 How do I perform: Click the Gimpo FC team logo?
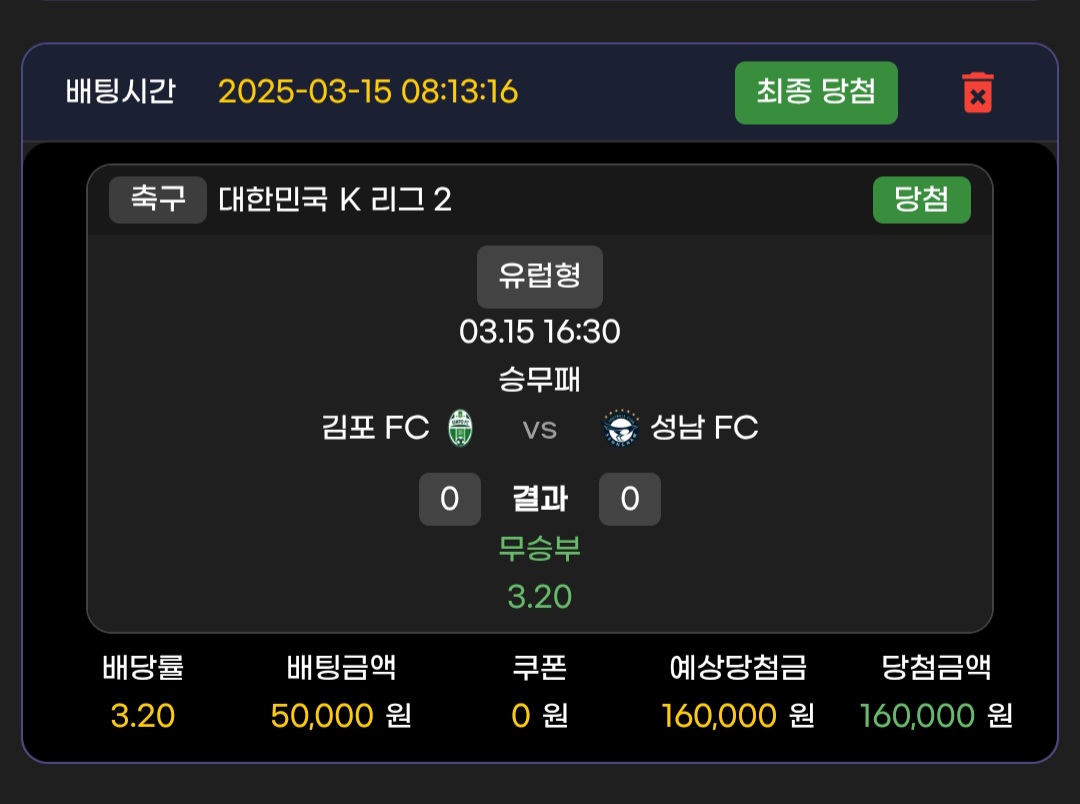click(461, 428)
